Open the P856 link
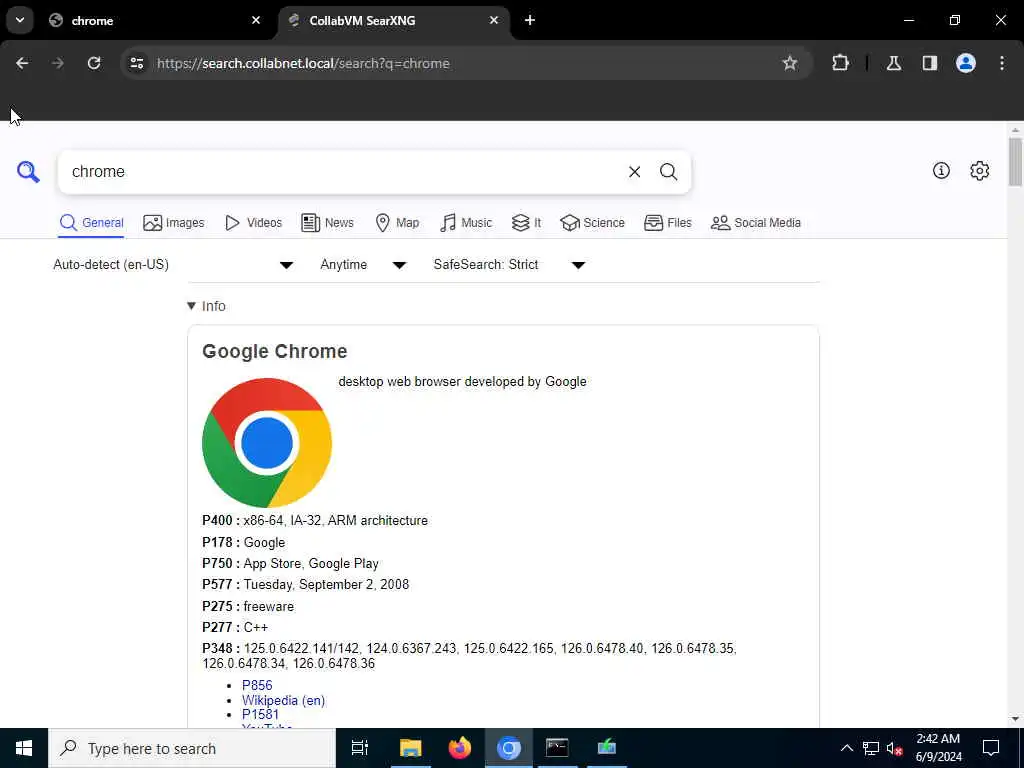Image resolution: width=1024 pixels, height=768 pixels. pos(257,685)
